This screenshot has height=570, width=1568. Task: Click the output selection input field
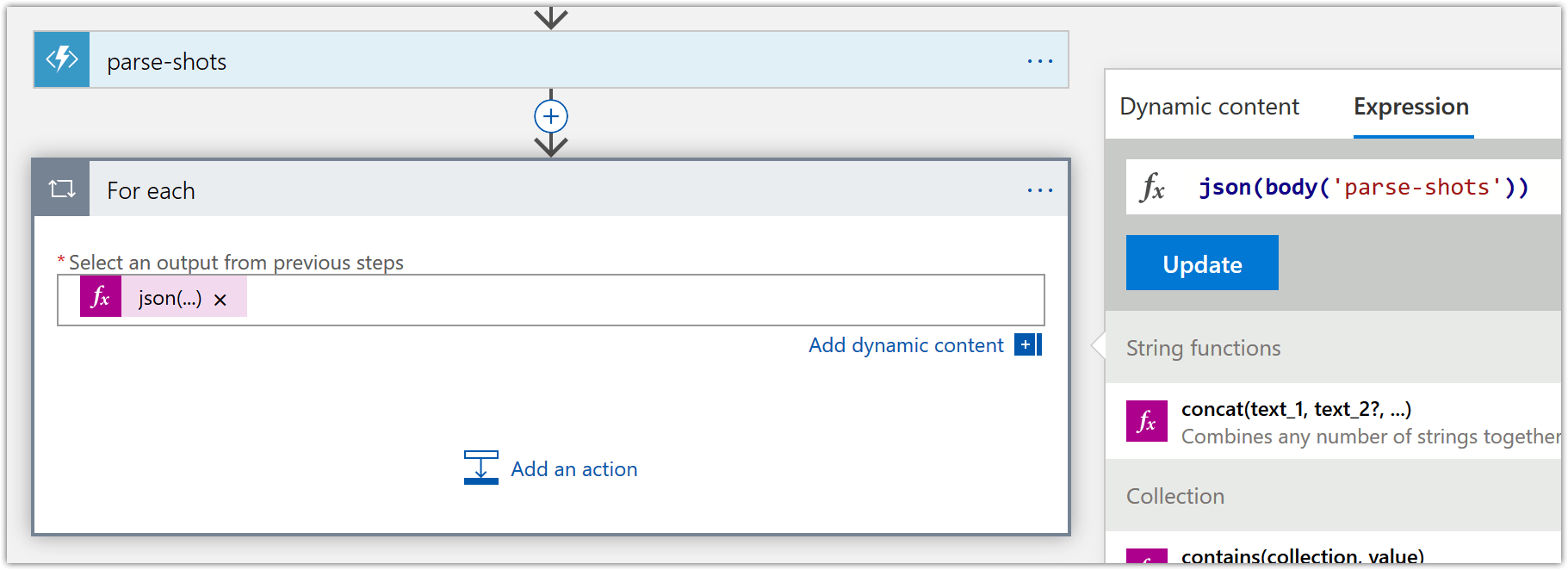(x=603, y=300)
